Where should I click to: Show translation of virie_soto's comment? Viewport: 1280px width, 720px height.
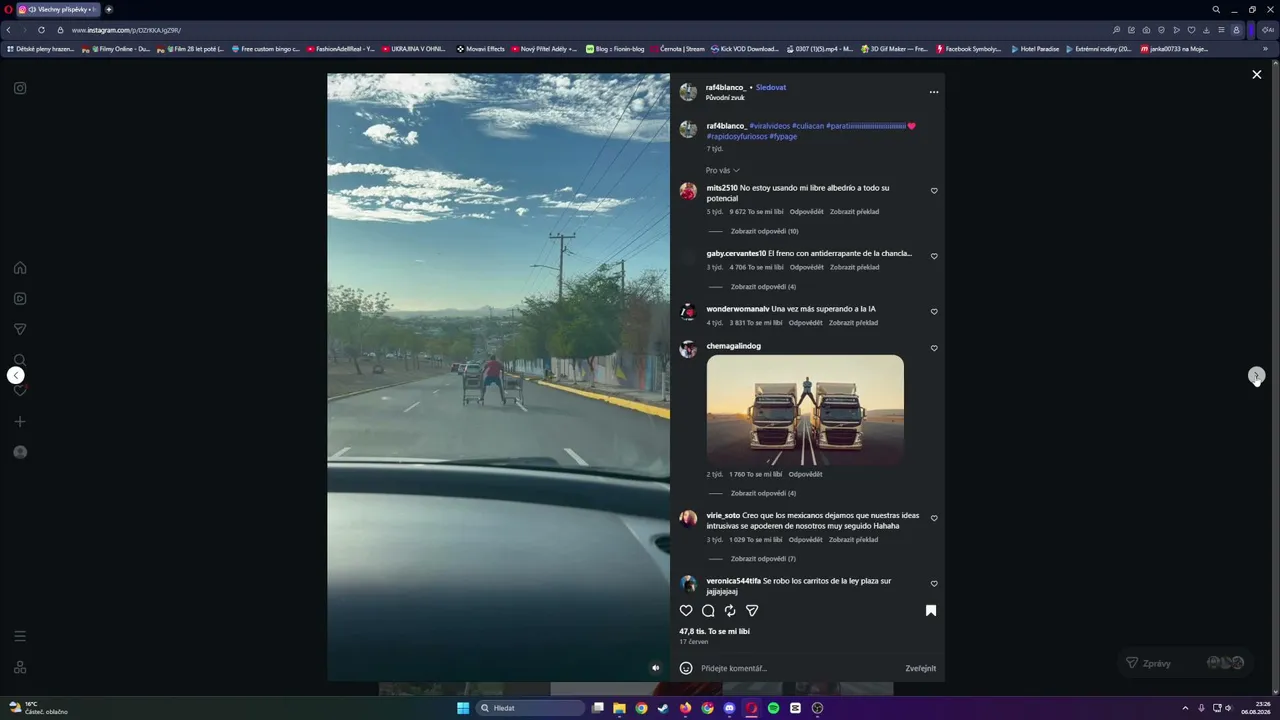854,540
